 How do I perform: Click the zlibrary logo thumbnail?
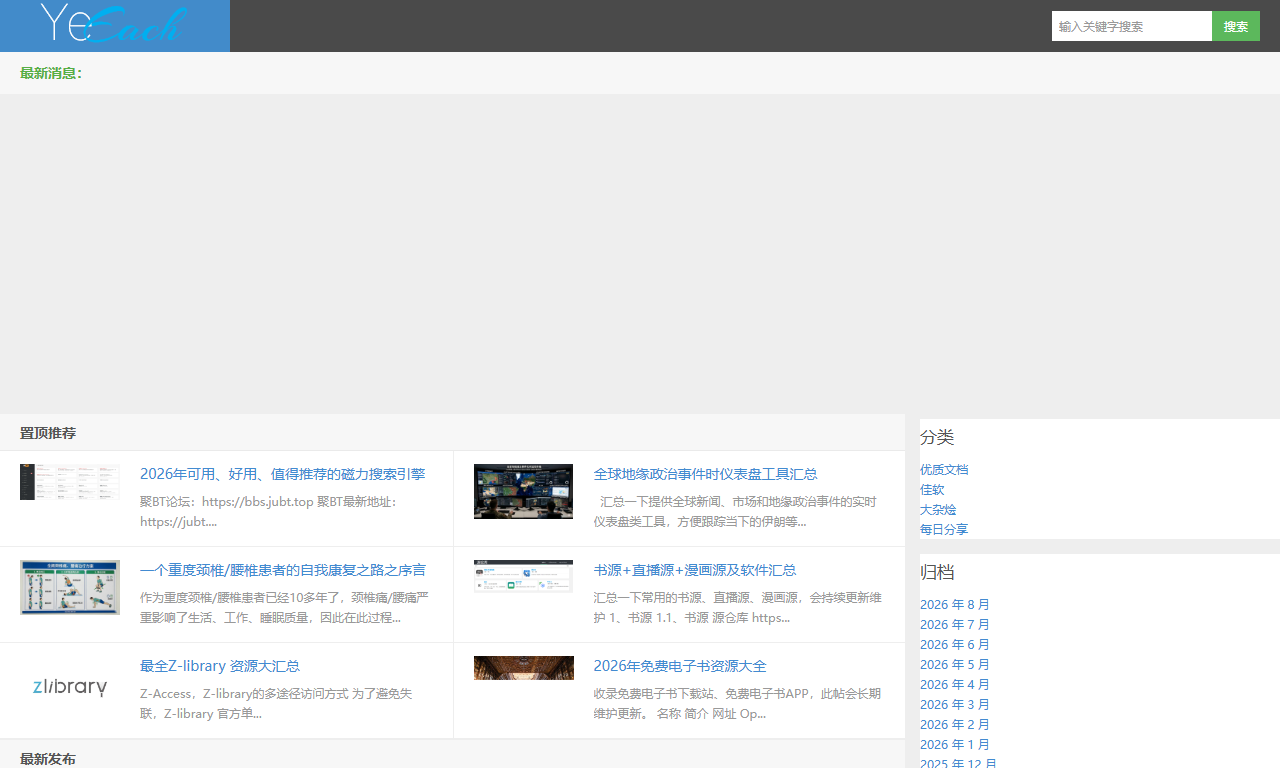(70, 687)
